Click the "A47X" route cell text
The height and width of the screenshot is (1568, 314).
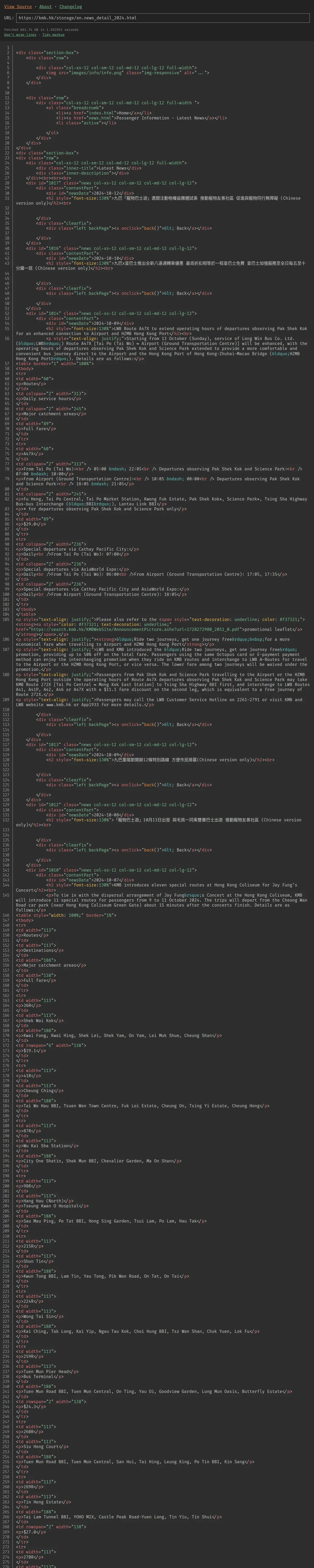point(29,453)
